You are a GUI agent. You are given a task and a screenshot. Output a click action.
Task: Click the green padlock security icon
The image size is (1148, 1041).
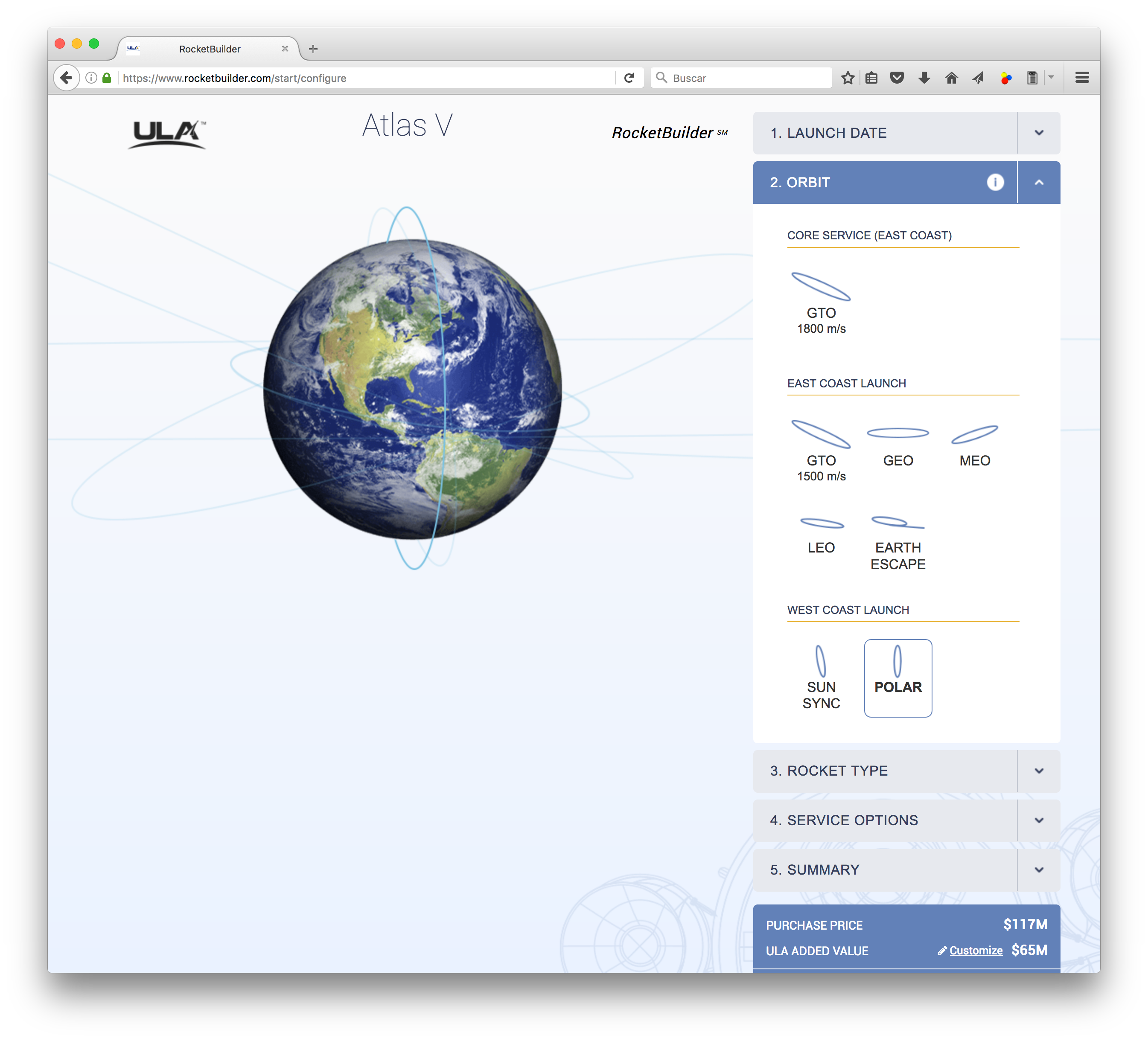tap(107, 78)
